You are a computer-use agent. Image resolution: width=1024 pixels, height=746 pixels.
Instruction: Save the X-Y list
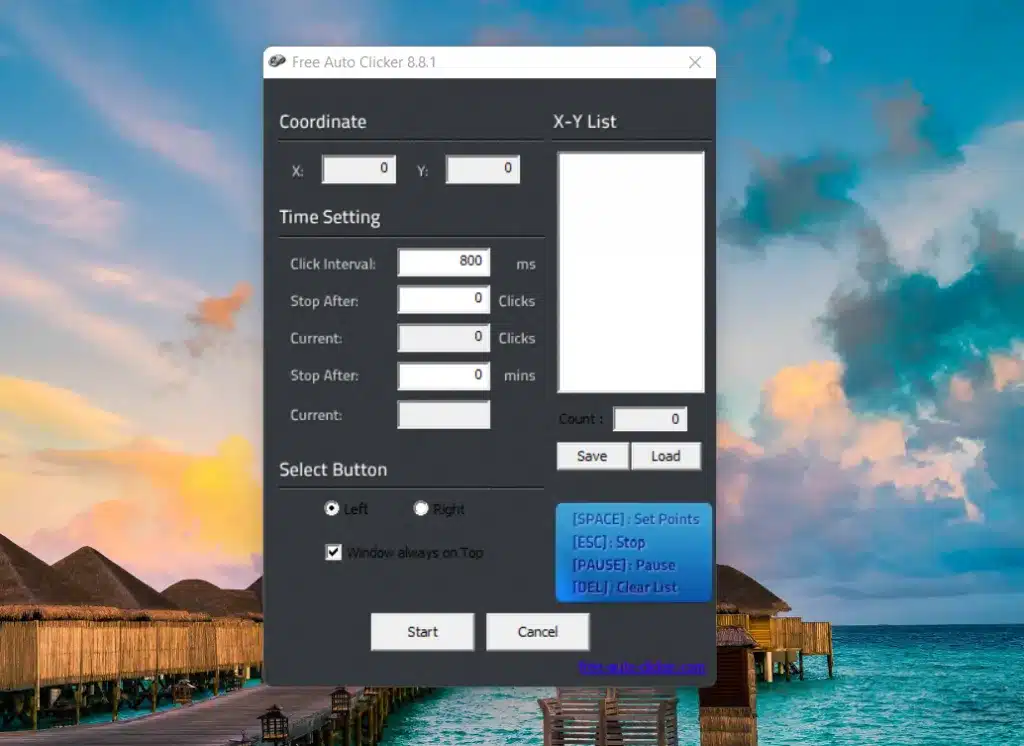click(x=592, y=456)
